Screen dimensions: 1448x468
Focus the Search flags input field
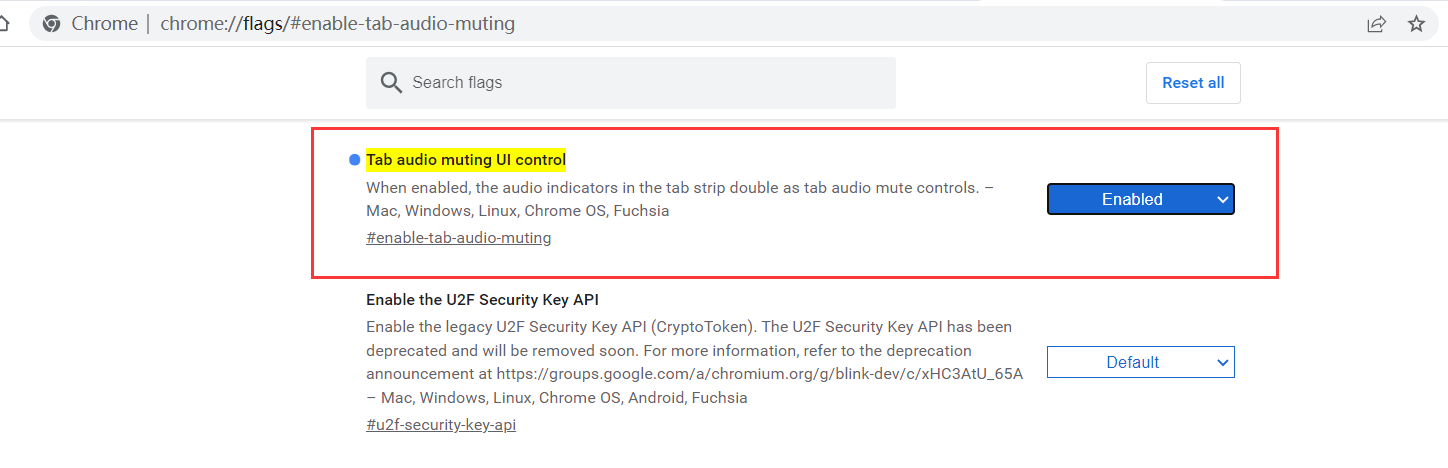pos(640,82)
